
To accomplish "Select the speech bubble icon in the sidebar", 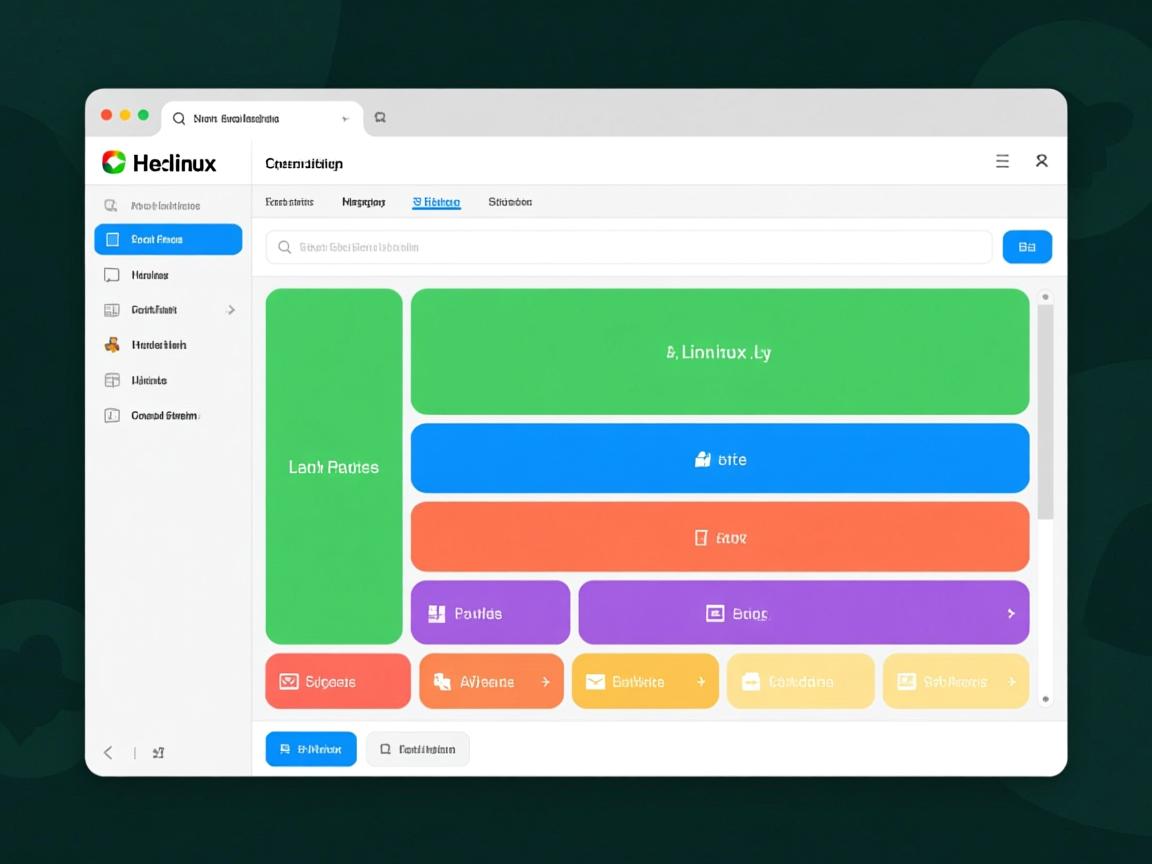I will pos(112,275).
